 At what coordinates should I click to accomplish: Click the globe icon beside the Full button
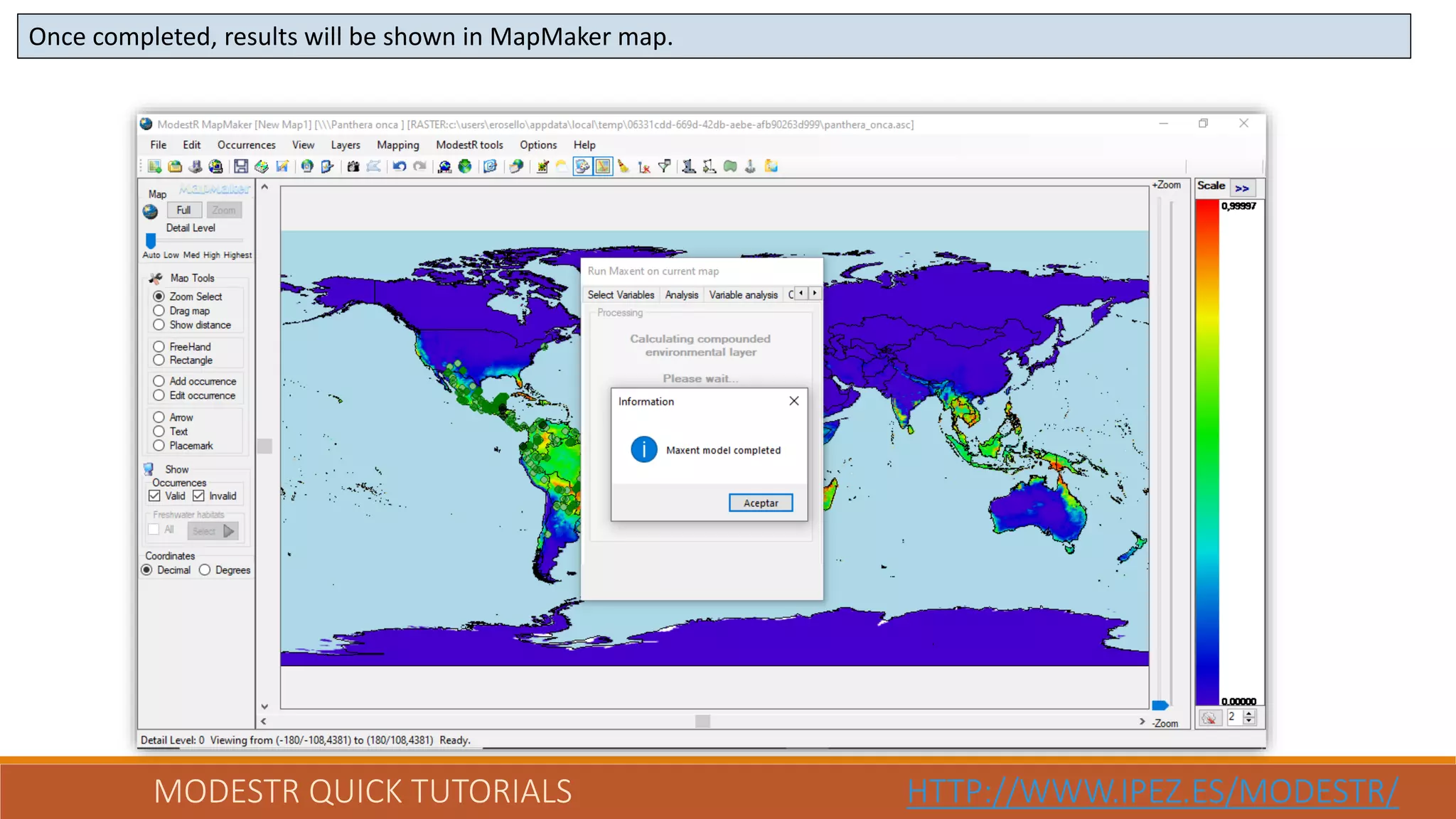click(150, 211)
